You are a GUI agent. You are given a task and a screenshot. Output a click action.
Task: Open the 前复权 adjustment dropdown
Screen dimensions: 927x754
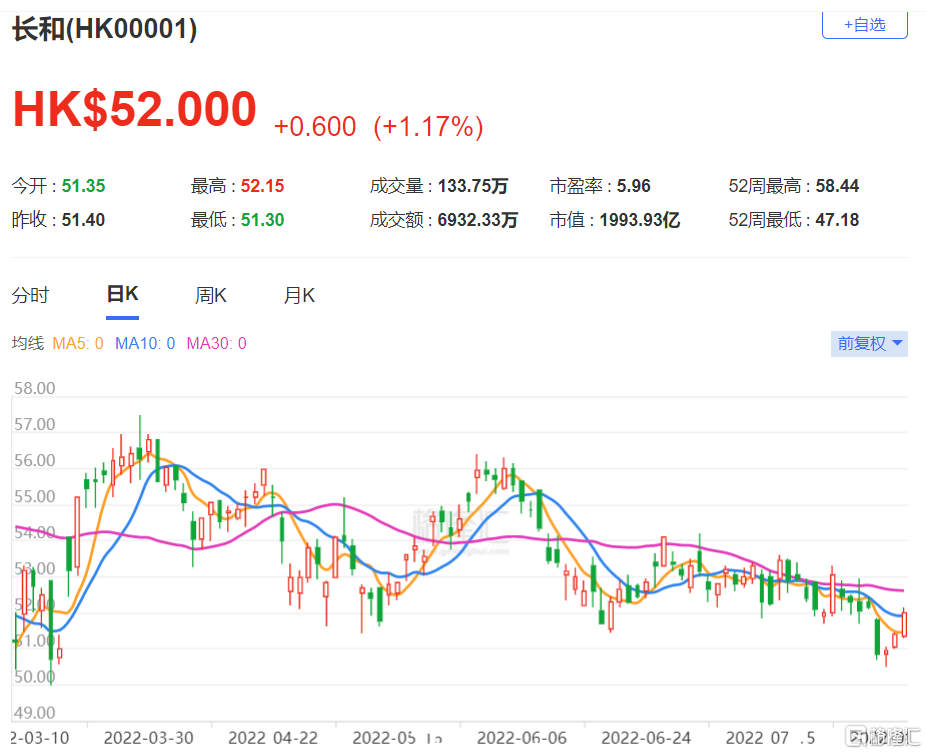click(x=869, y=344)
